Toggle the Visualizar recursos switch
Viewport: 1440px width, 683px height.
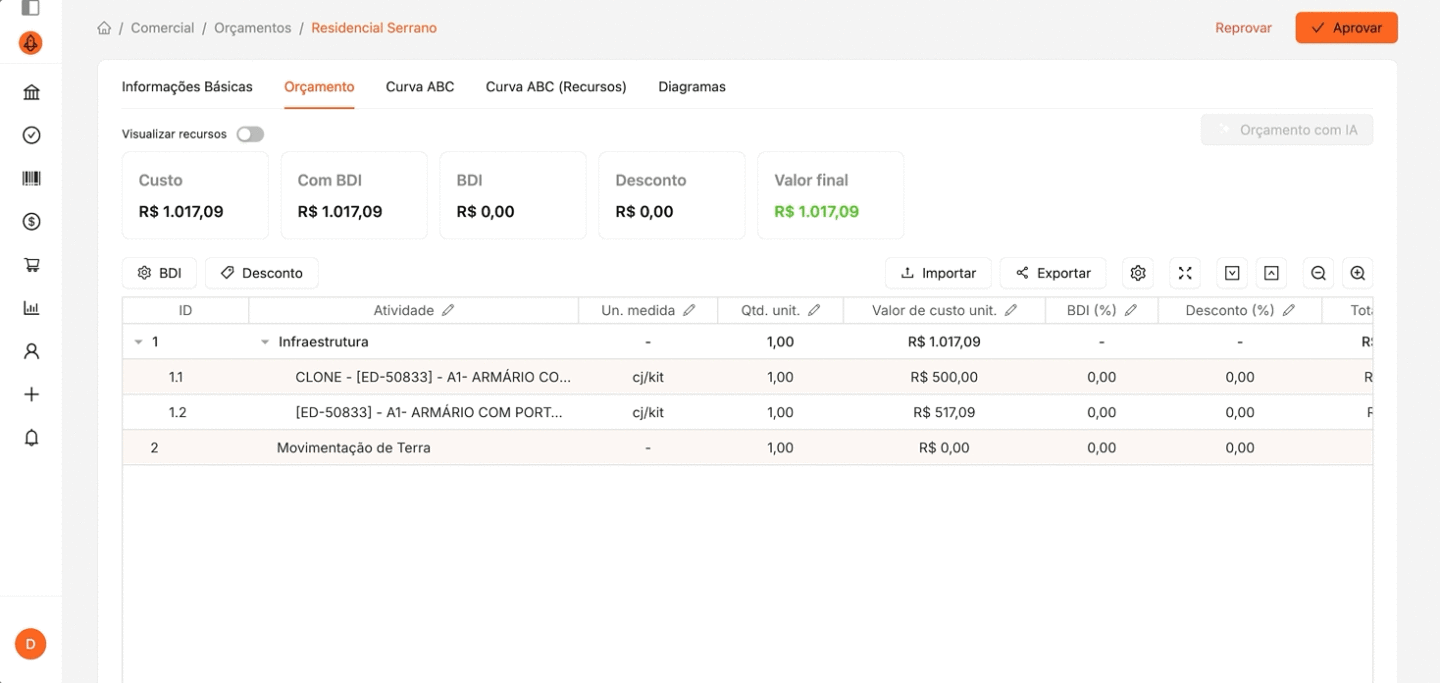click(x=250, y=134)
